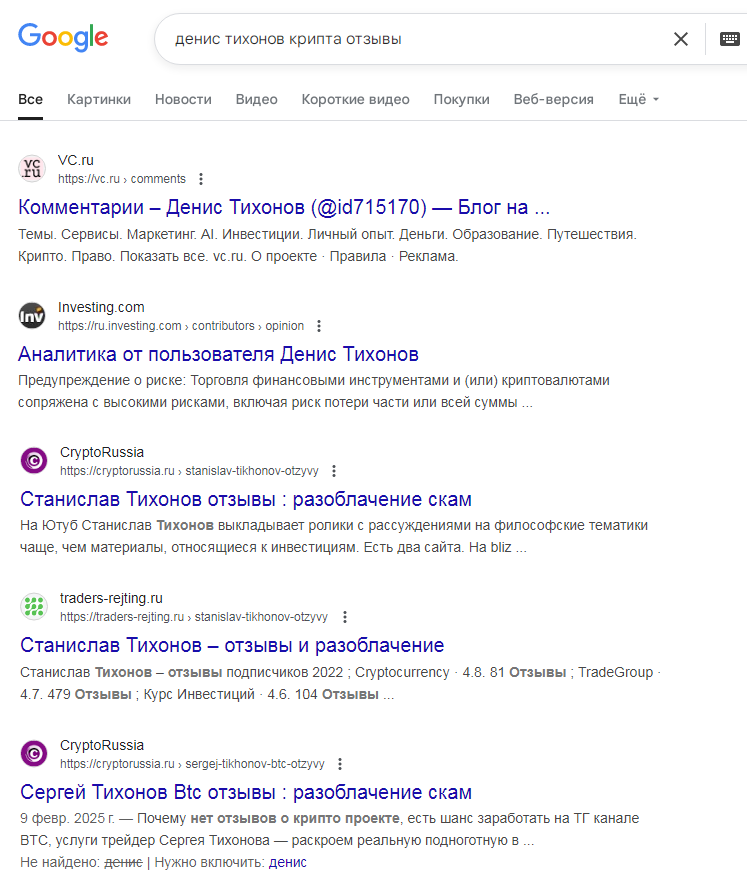Open the on-screen keyboard icon
Viewport: 747px width, 887px height.
(x=730, y=39)
